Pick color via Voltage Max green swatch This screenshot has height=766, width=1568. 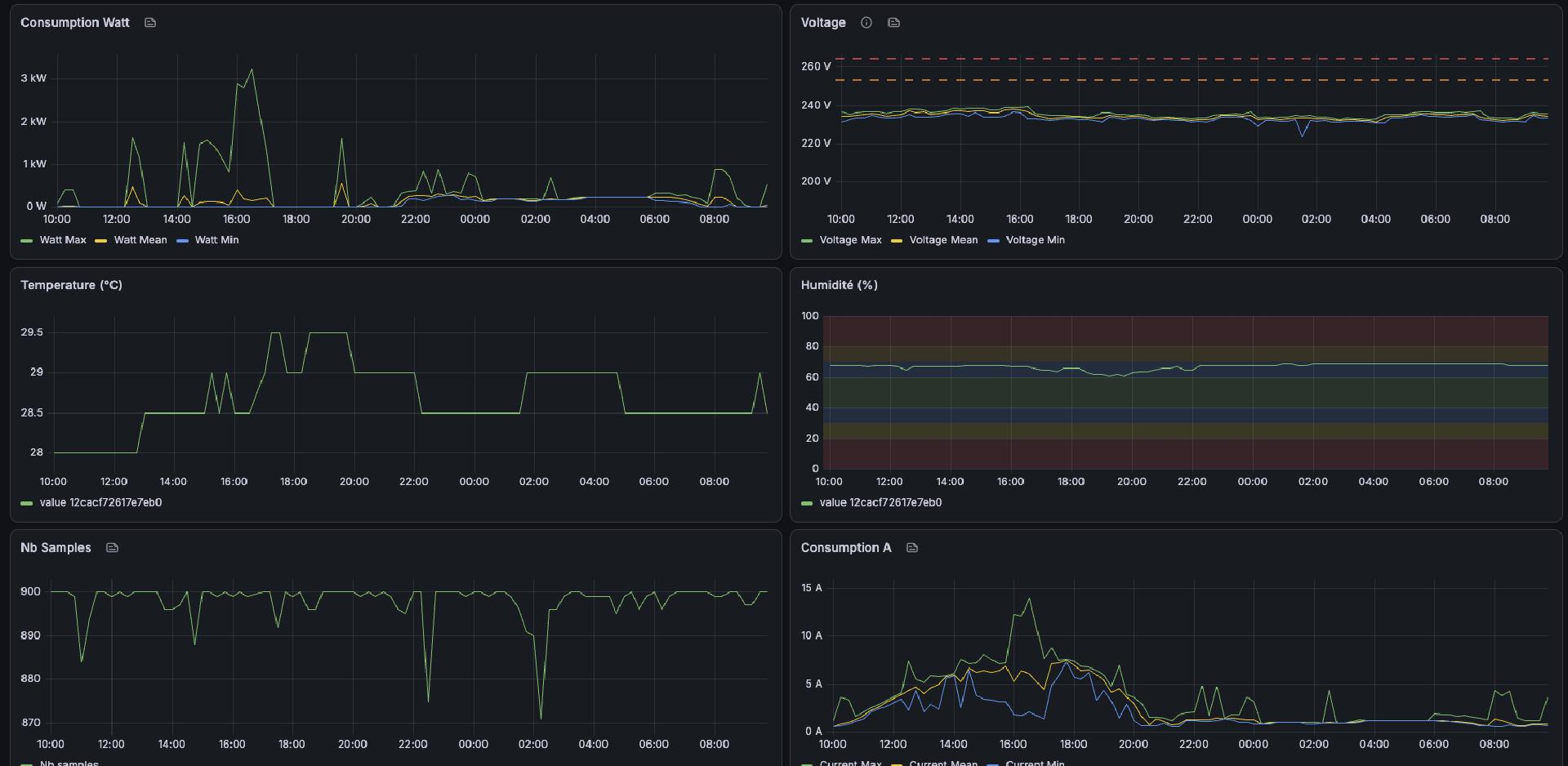807,241
